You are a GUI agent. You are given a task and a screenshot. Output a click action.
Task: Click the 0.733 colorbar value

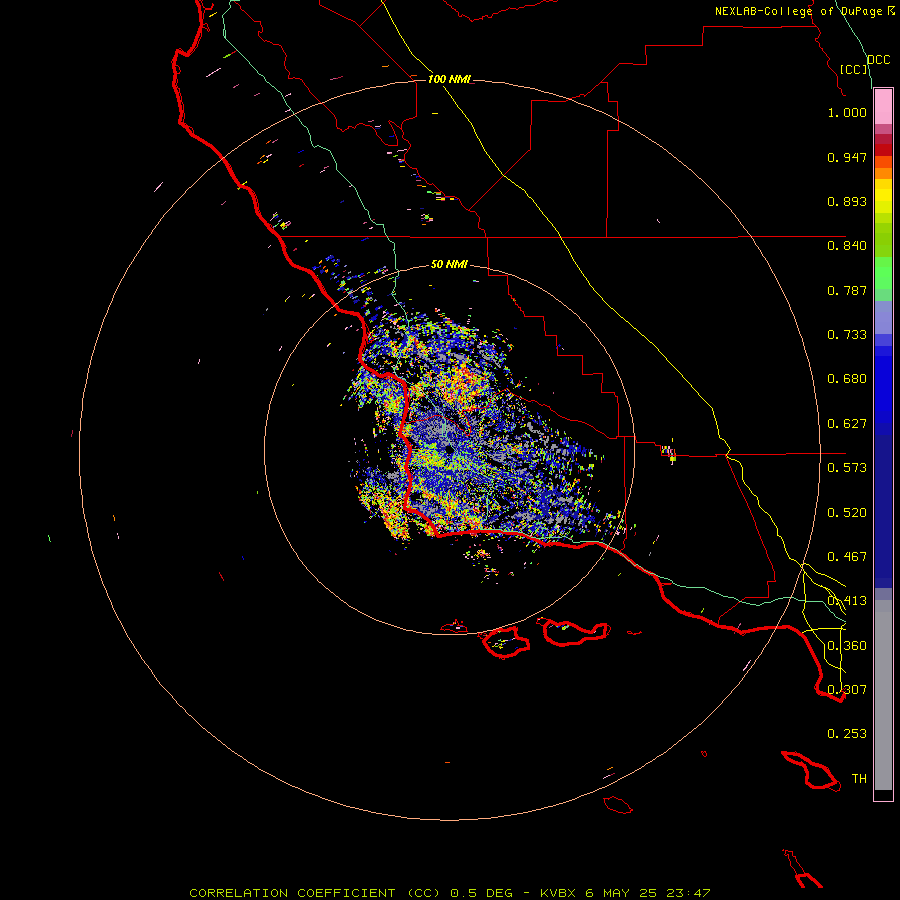tap(847, 335)
